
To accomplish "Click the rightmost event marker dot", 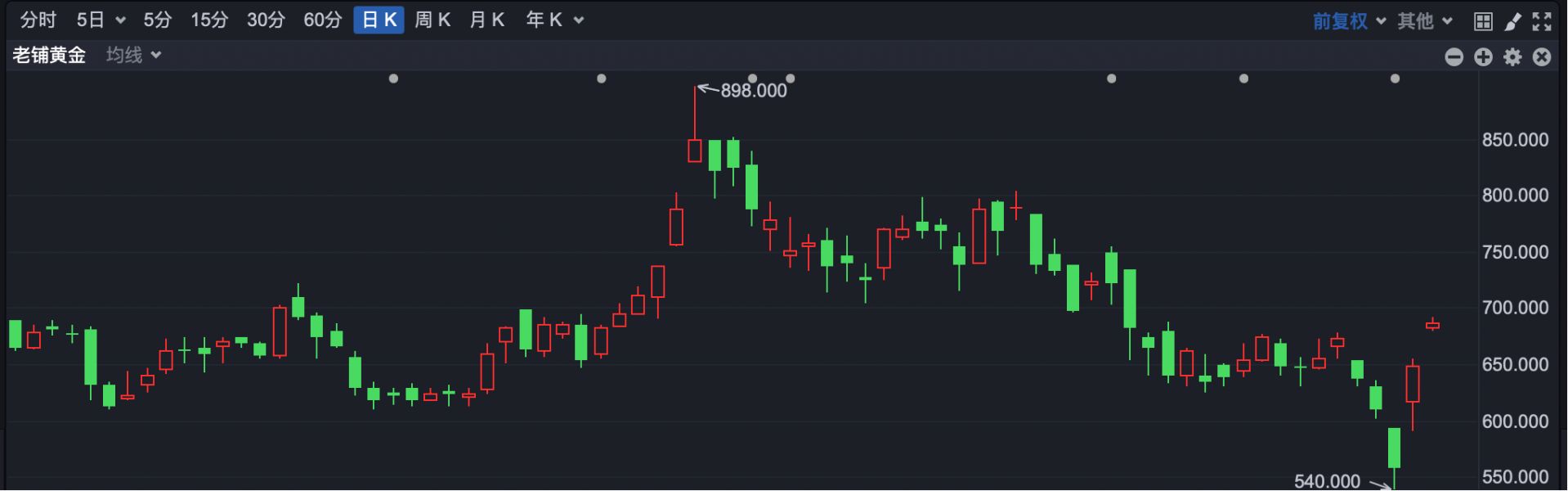I will (1395, 79).
